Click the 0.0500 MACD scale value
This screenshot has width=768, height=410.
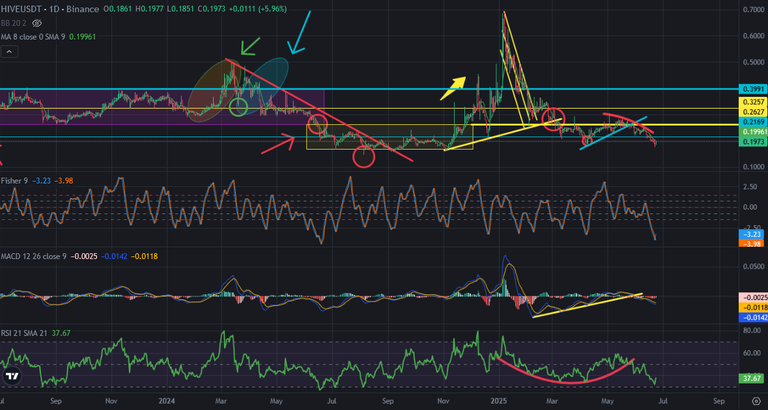(753, 266)
